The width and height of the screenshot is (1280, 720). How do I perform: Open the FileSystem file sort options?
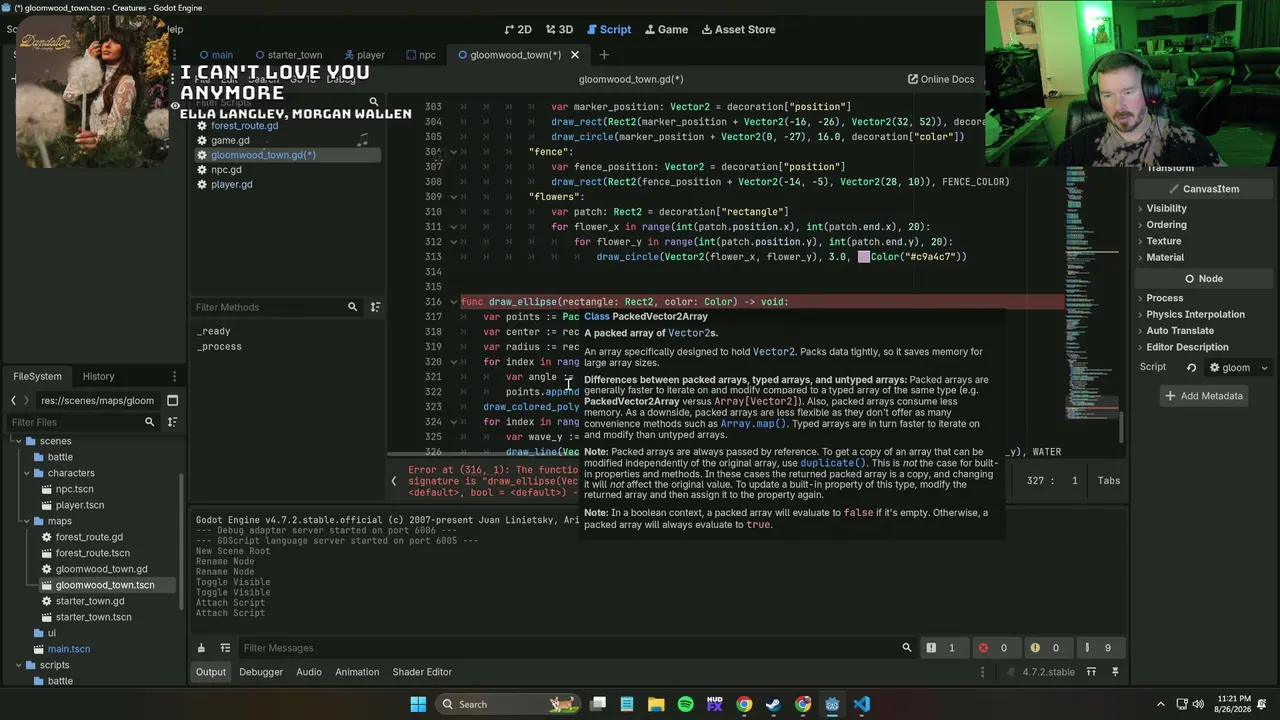coord(172,422)
